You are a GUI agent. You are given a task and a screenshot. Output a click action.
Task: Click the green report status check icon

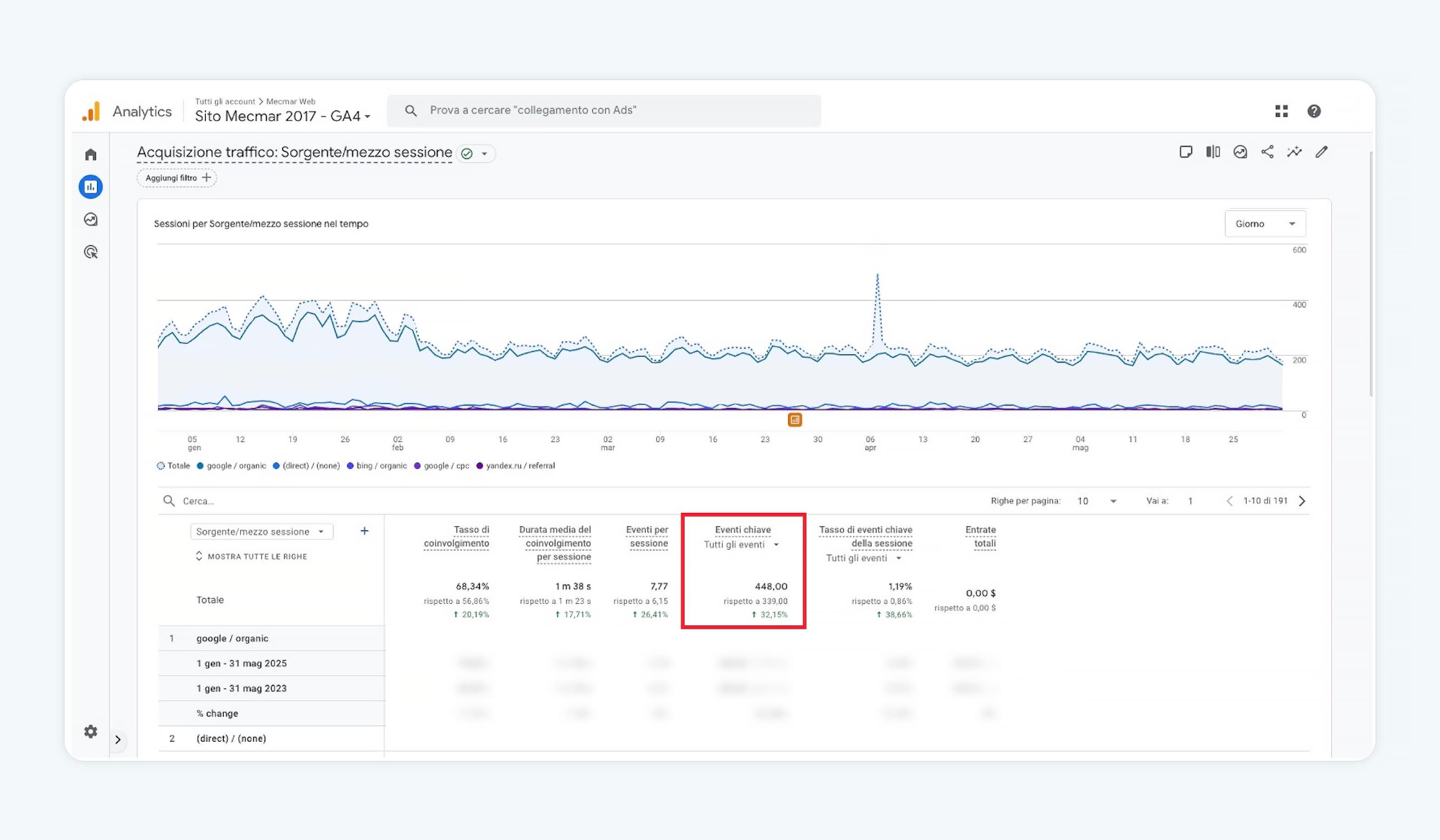[467, 154]
